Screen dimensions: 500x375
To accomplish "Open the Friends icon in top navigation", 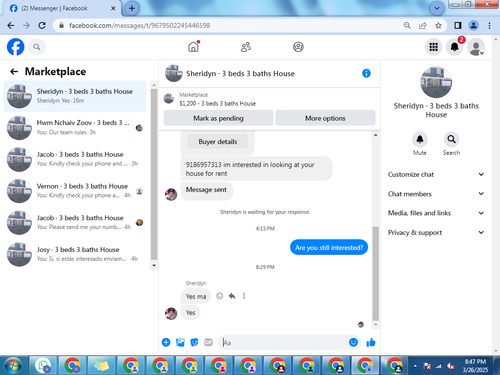I will point(246,47).
